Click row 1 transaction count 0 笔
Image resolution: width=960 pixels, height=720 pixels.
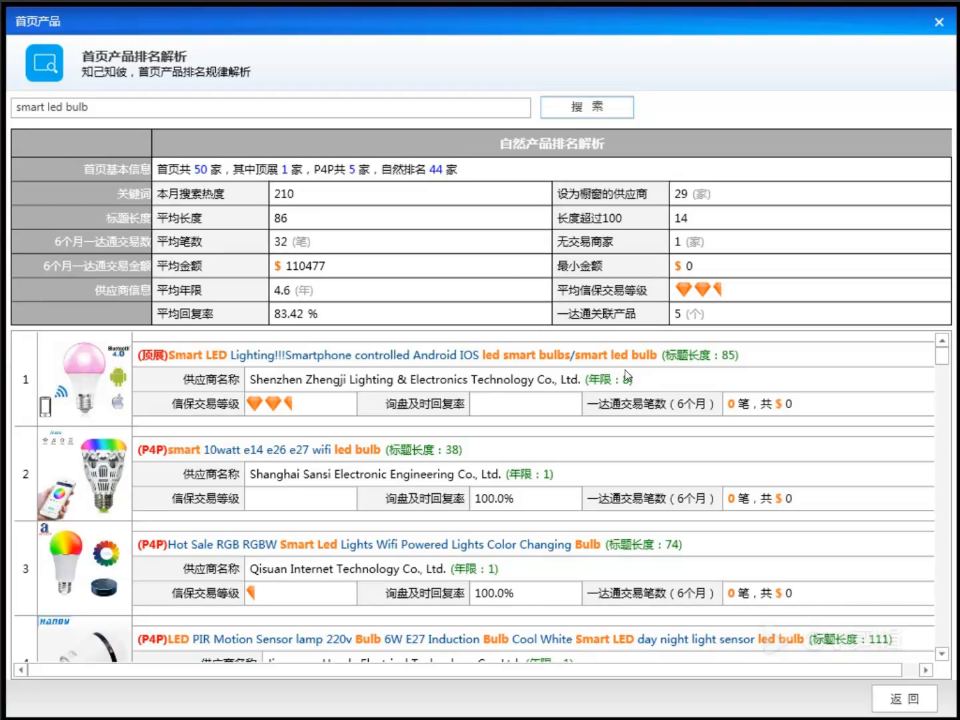click(738, 404)
